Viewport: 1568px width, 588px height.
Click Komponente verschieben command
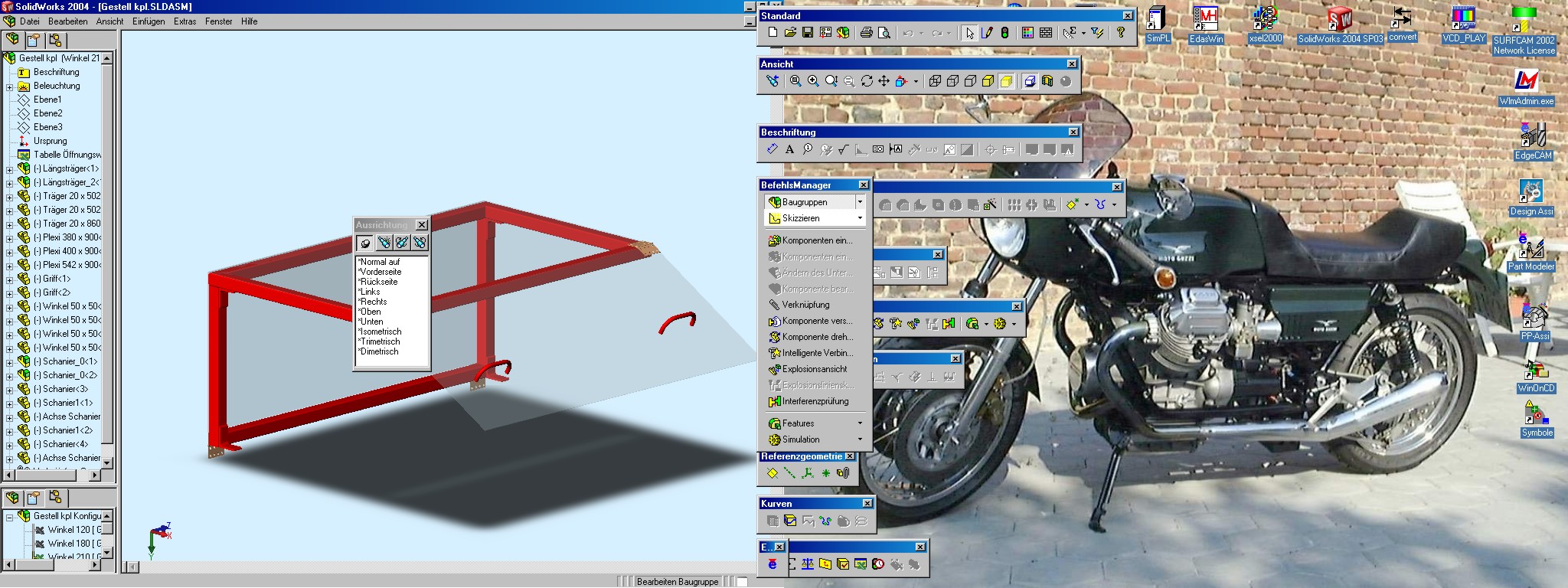(x=810, y=321)
